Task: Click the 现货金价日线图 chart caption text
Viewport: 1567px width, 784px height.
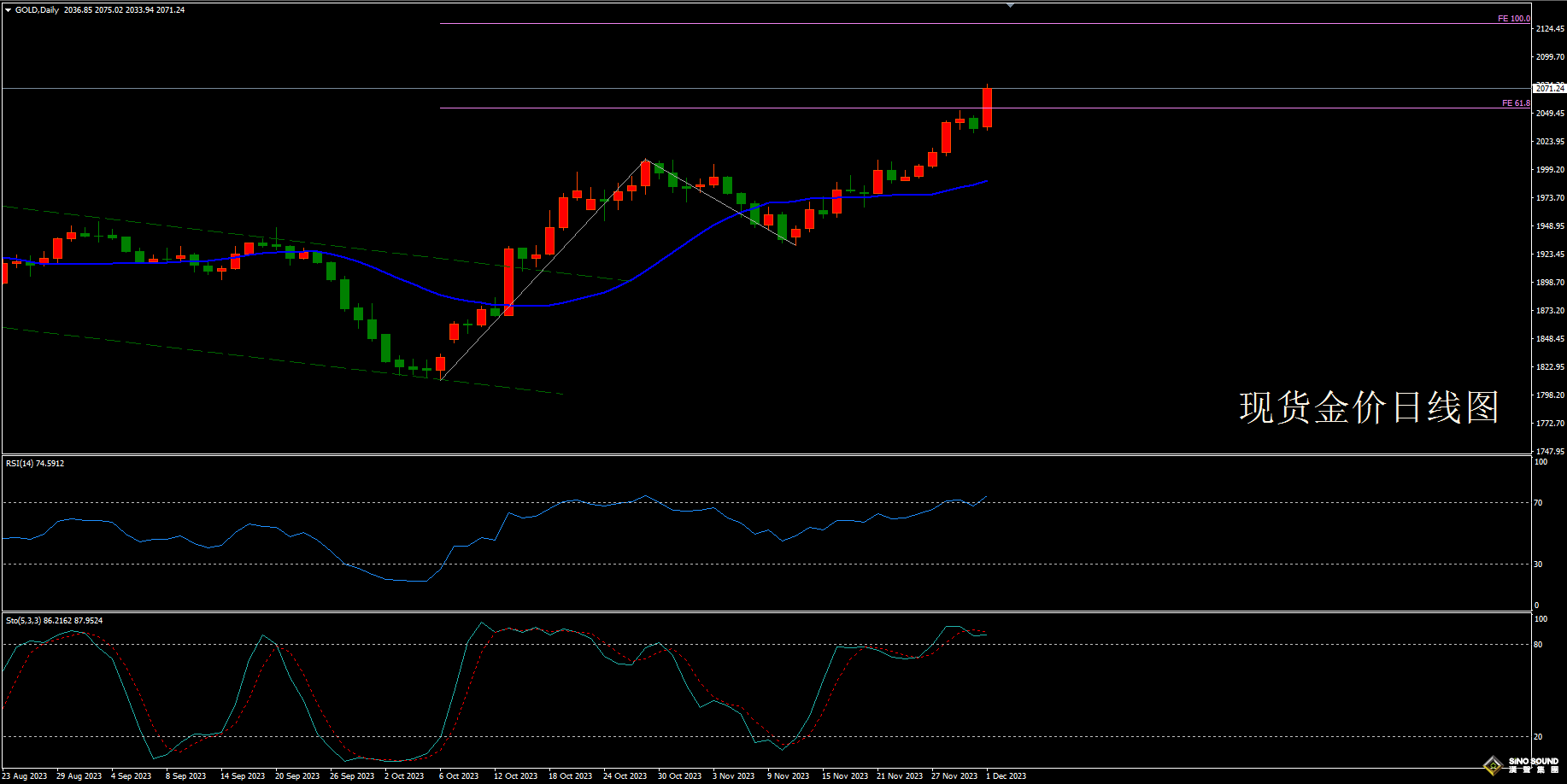Action: pyautogui.click(x=1369, y=407)
